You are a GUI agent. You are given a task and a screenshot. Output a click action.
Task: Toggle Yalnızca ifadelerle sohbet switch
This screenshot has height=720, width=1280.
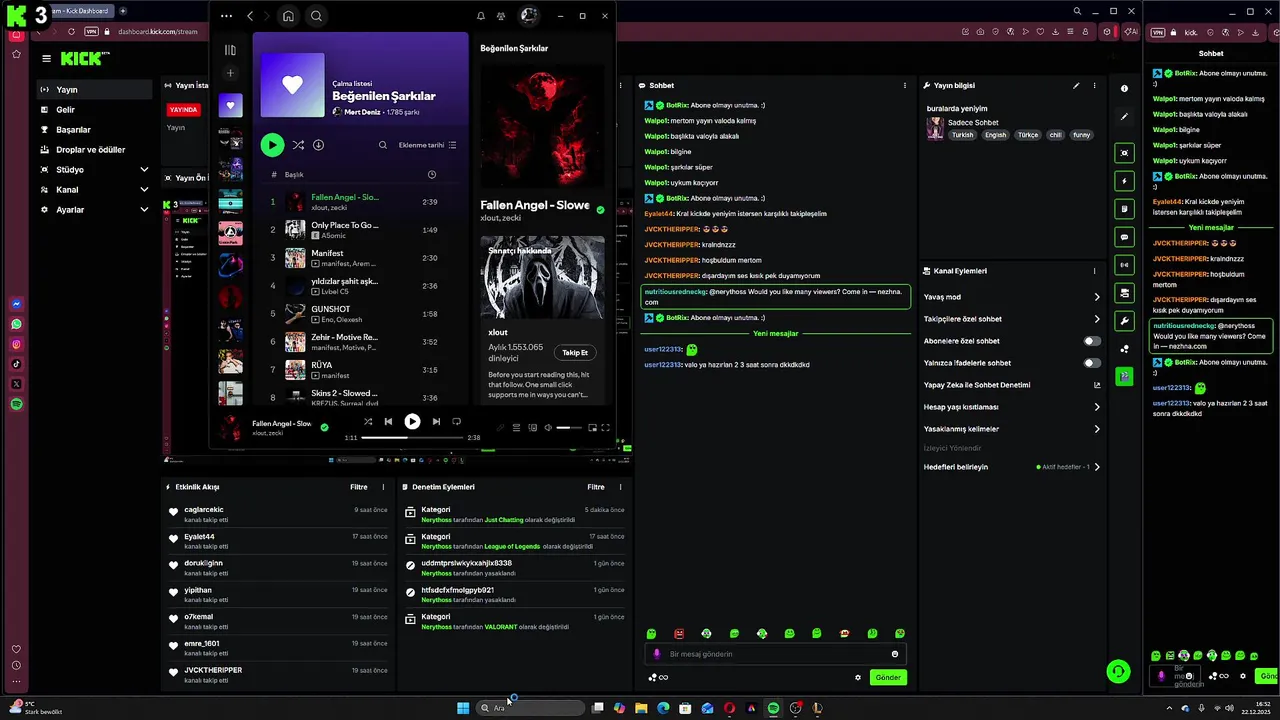tap(1092, 363)
